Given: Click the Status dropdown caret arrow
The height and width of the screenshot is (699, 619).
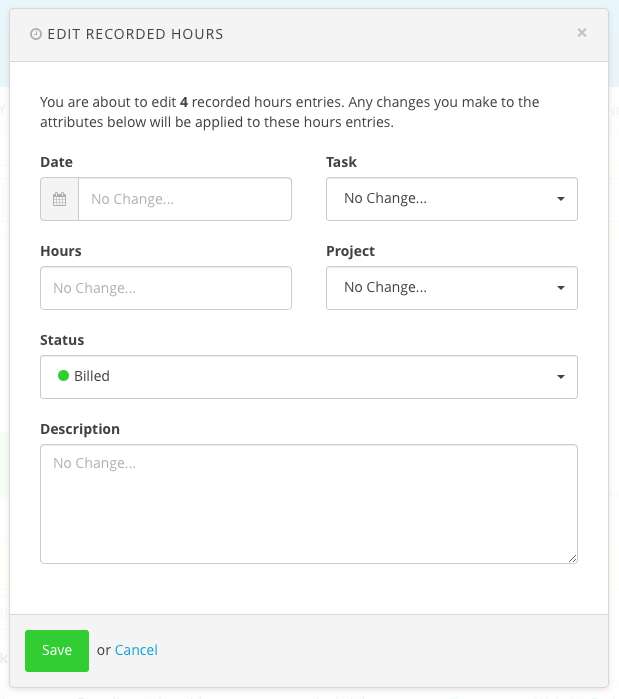Looking at the screenshot, I should (561, 377).
